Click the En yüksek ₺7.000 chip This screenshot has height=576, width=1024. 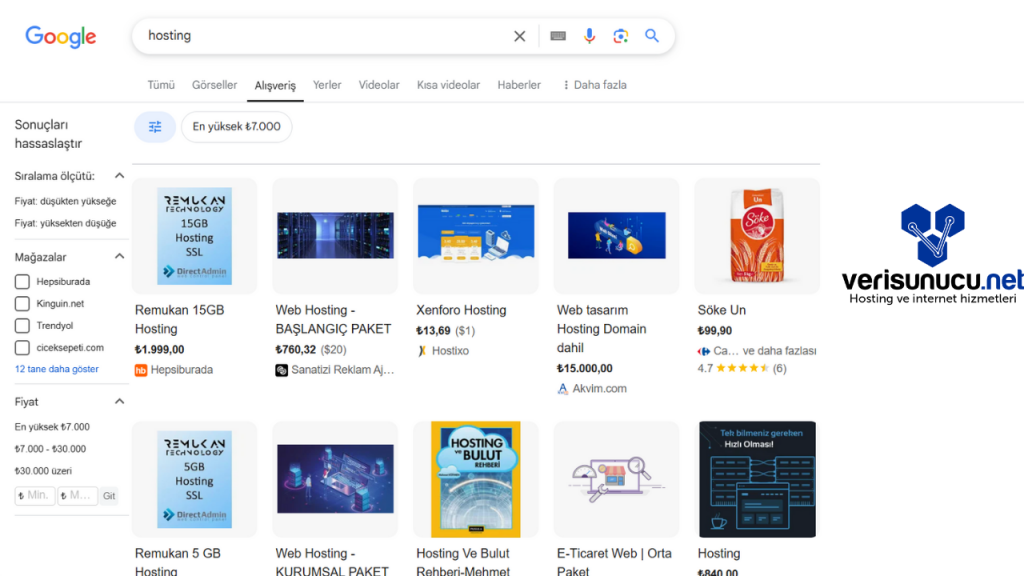236,127
